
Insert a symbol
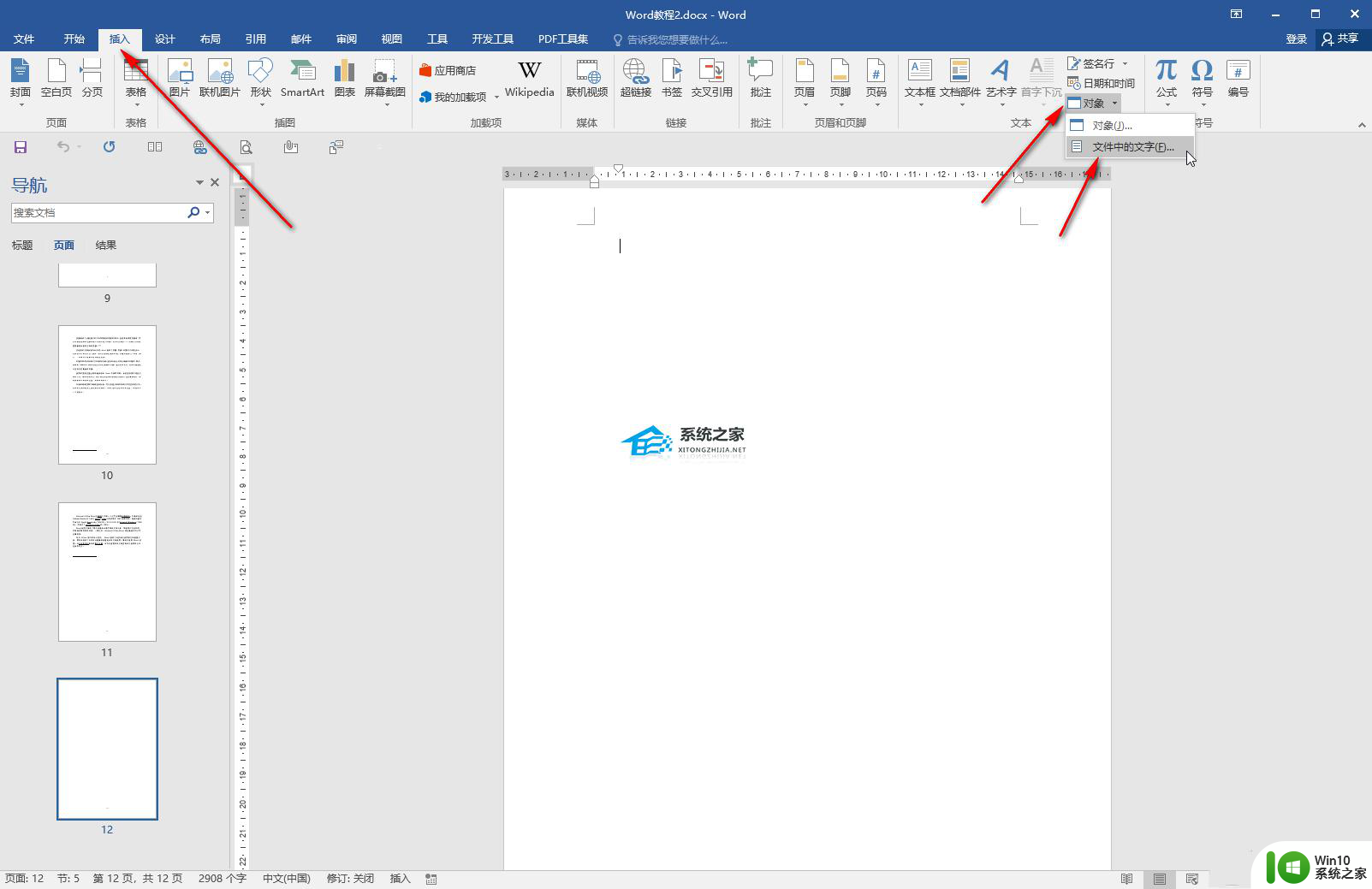(x=1203, y=81)
